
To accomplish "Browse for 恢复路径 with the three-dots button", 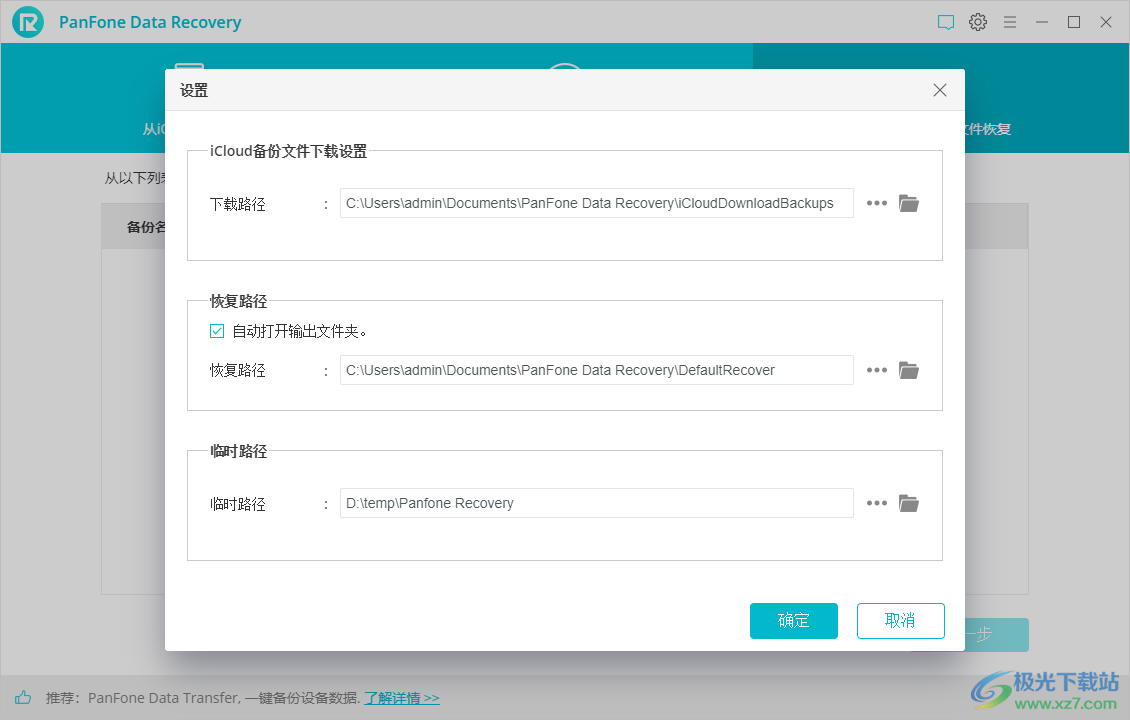I will 876,370.
